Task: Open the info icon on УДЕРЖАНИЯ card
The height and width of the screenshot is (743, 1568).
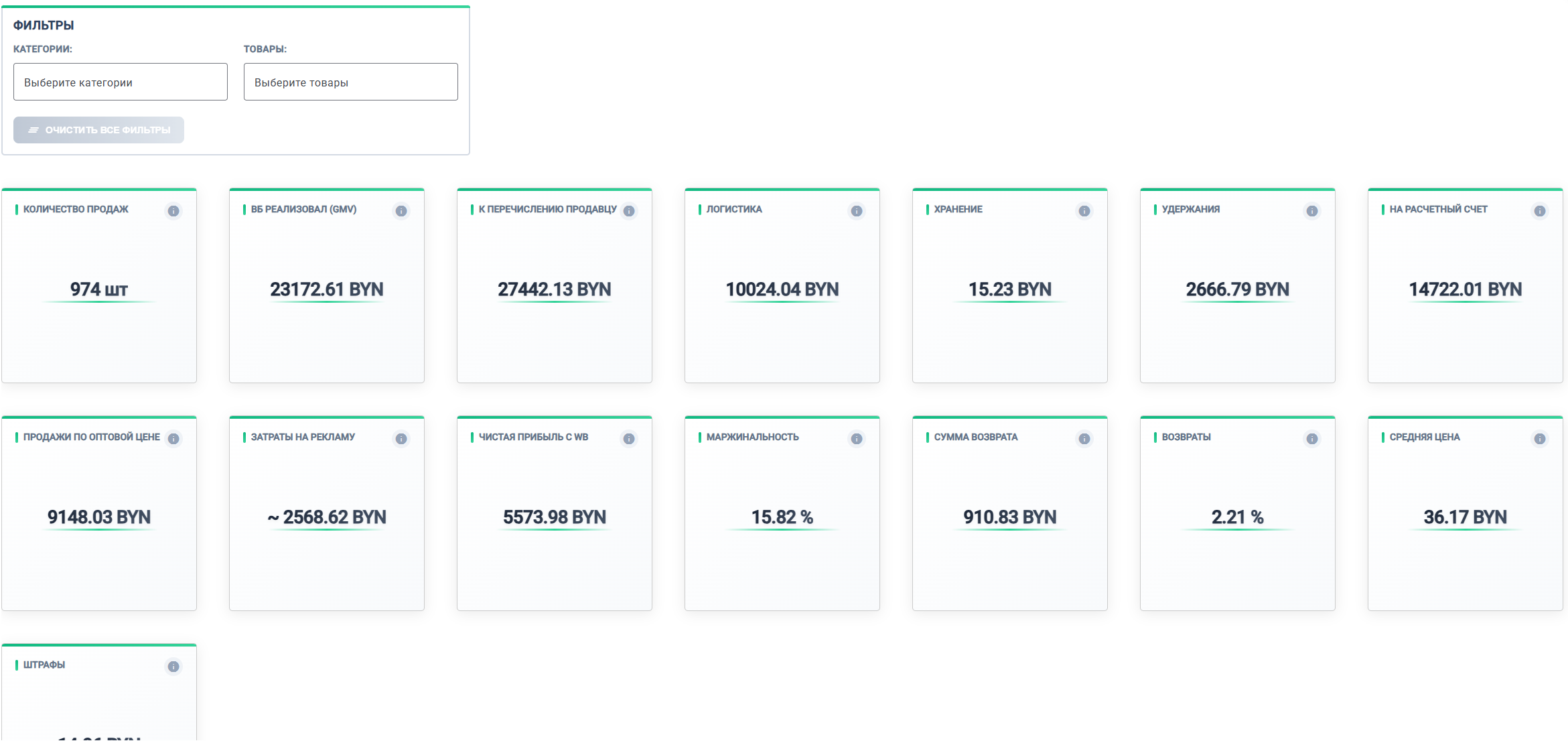Action: coord(1312,211)
